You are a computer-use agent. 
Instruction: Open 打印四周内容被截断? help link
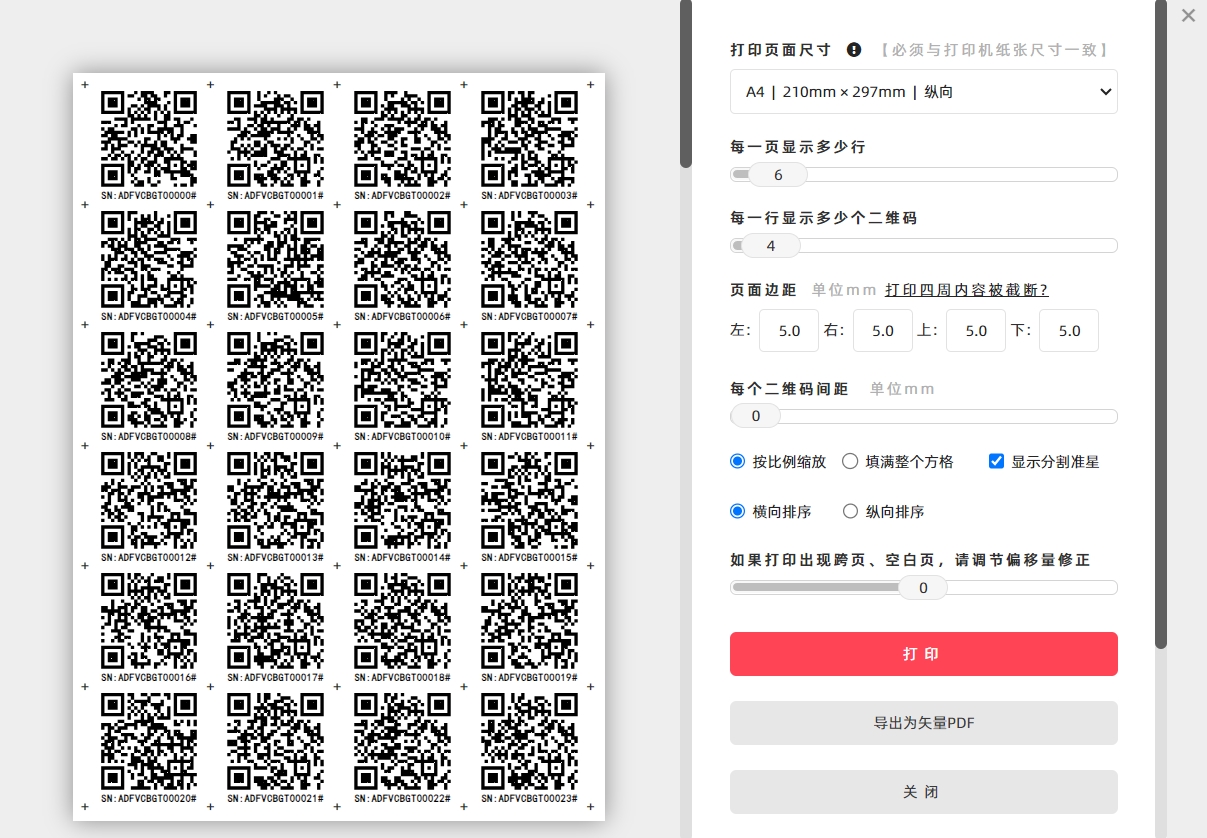pyautogui.click(x=966, y=290)
